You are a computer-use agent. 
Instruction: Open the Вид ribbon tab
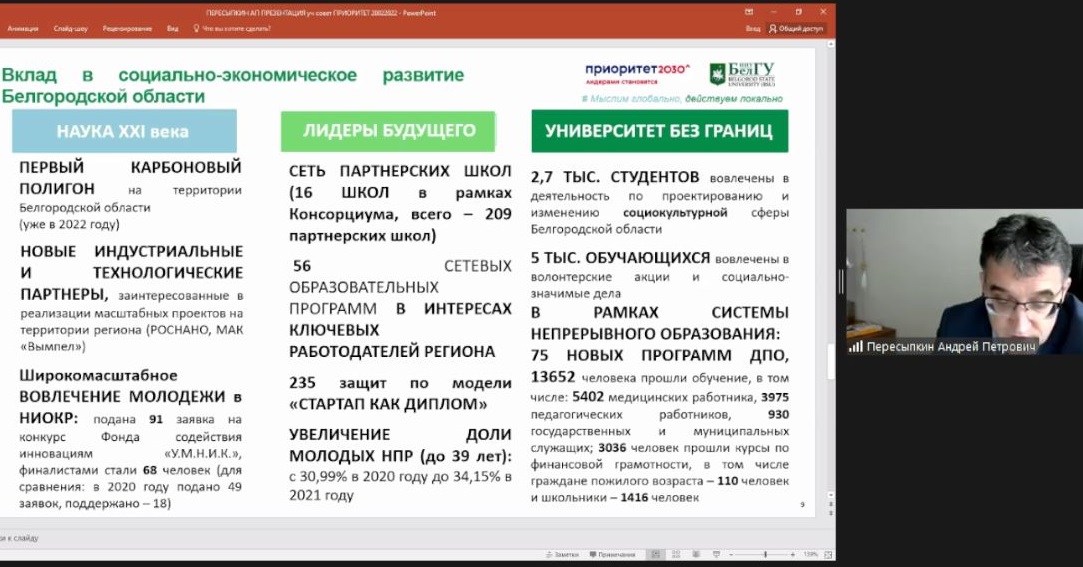pos(173,29)
